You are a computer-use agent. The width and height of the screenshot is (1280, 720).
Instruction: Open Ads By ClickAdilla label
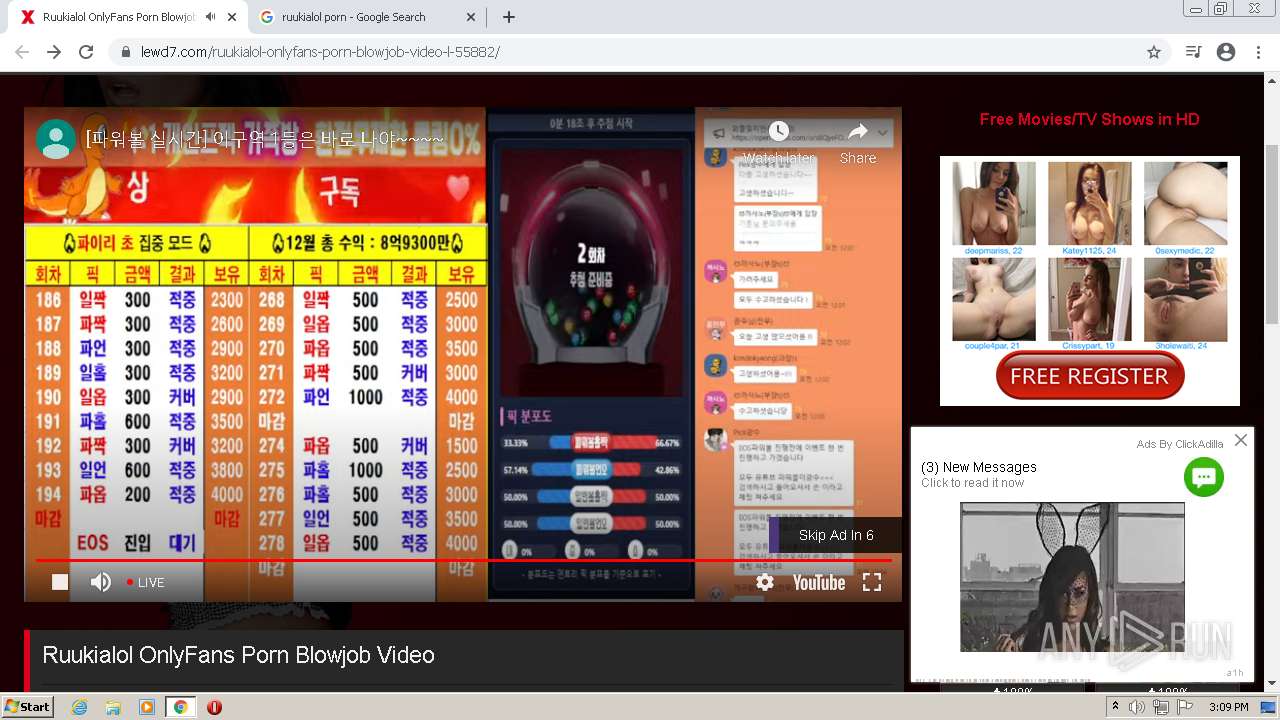point(1180,444)
